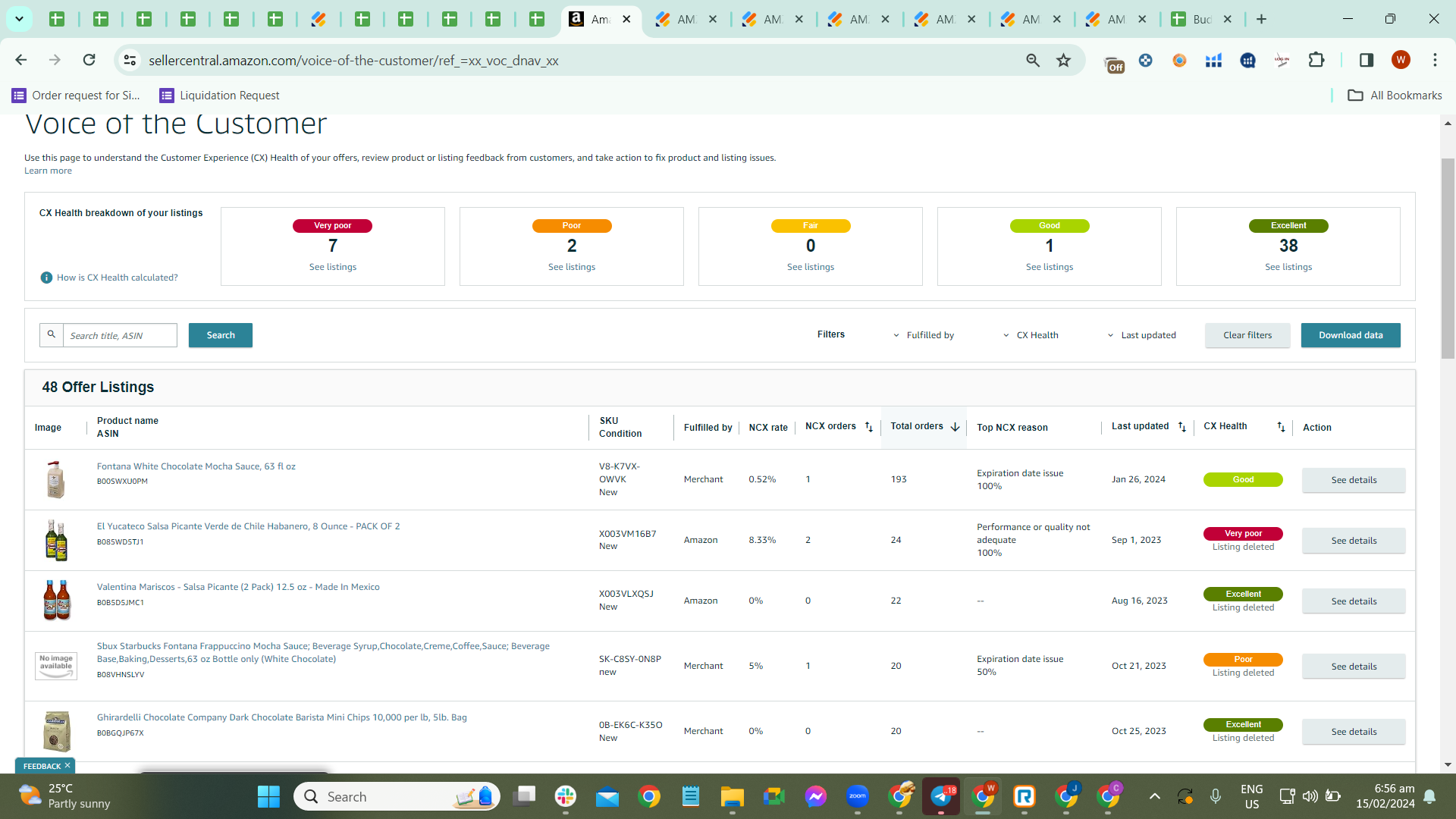Open the Windows Start menu

click(x=268, y=796)
